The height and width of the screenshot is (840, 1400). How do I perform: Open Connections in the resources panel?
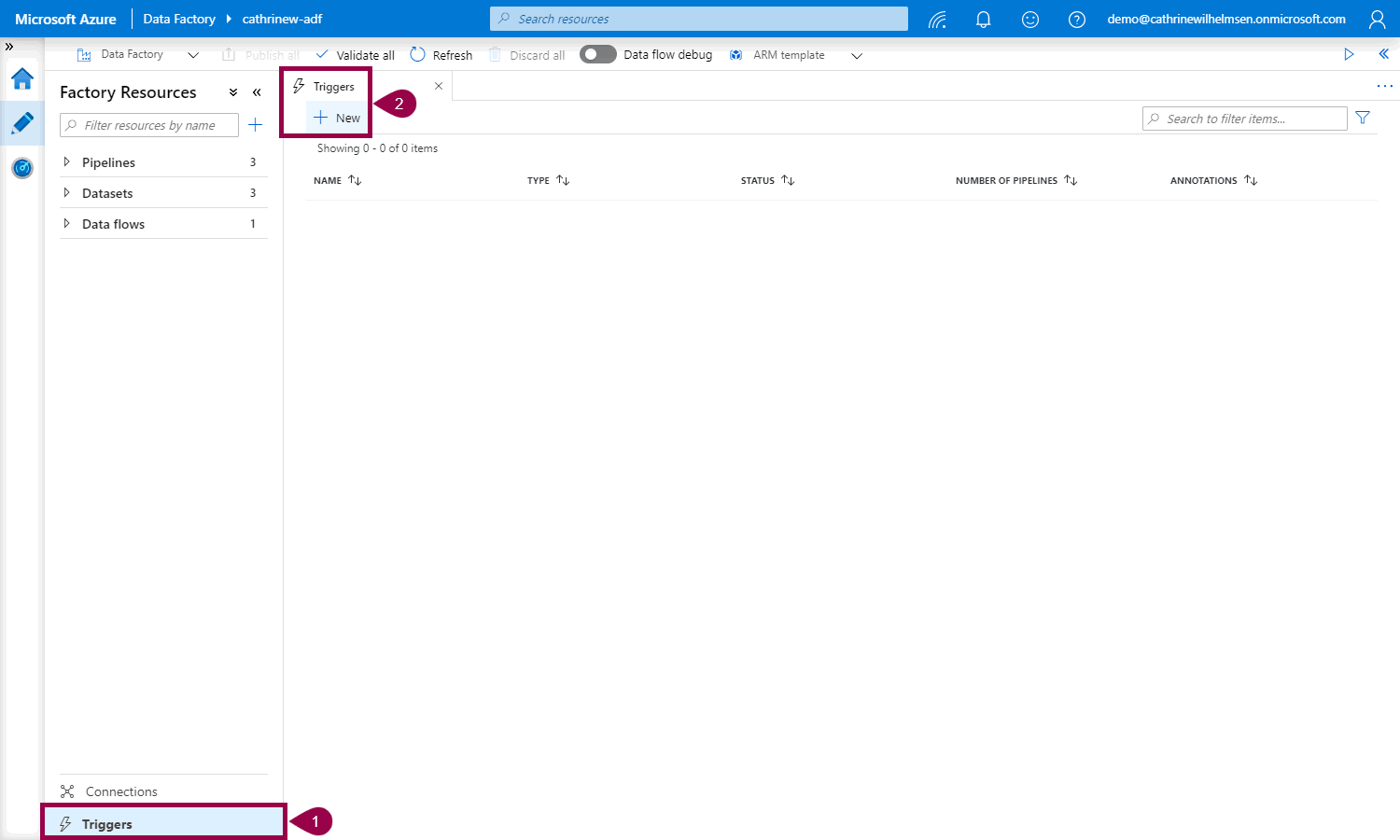point(120,791)
